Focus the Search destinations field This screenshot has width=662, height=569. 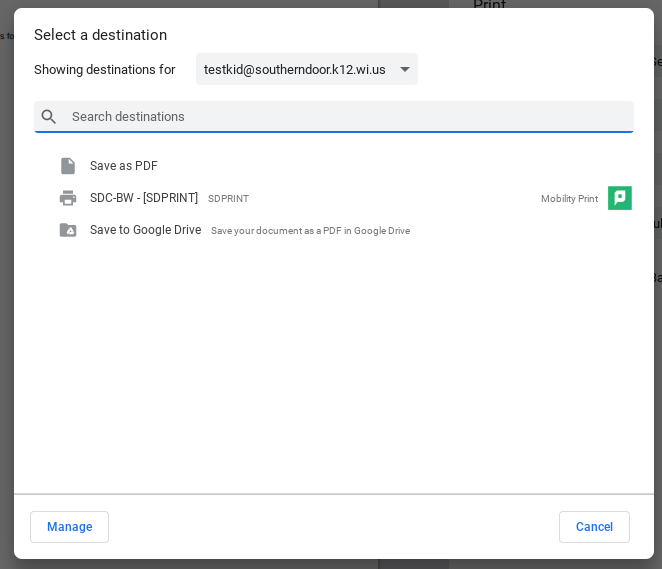click(334, 117)
